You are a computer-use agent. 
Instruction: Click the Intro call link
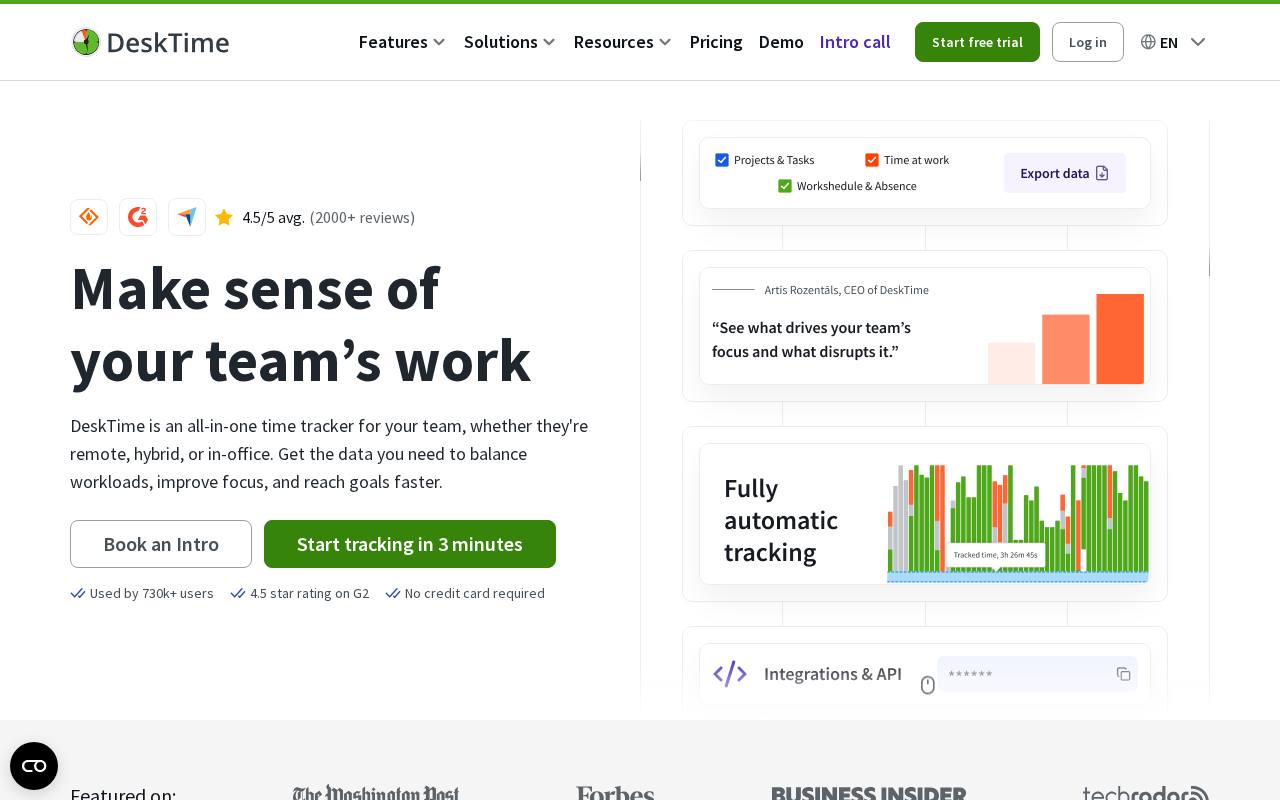pyautogui.click(x=855, y=42)
